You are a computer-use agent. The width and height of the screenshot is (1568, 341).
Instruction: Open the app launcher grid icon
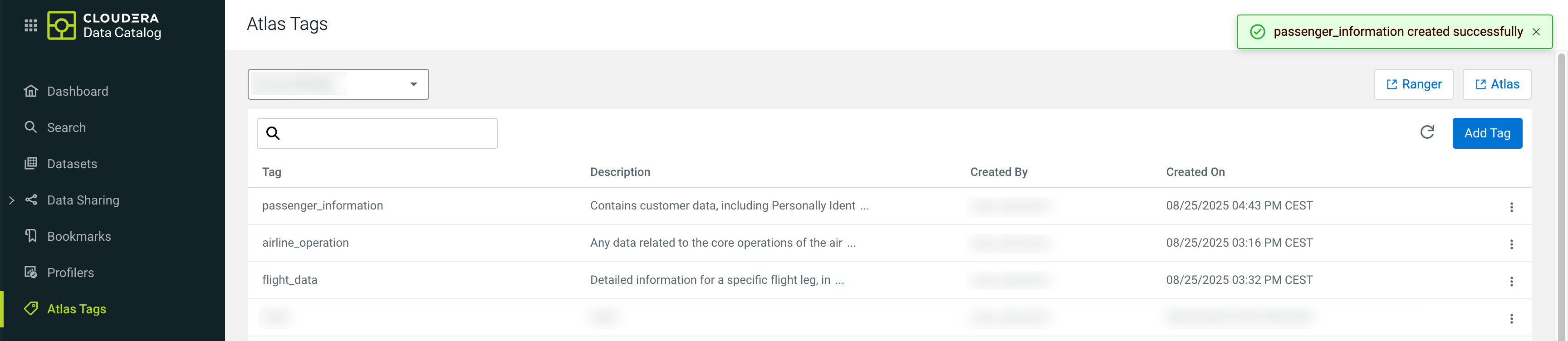30,25
